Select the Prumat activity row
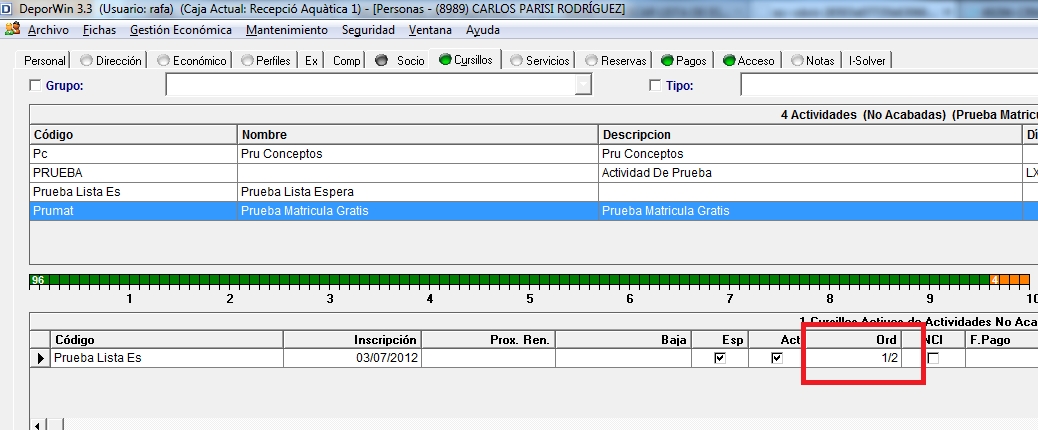The width and height of the screenshot is (1038, 430). [x=534, y=211]
